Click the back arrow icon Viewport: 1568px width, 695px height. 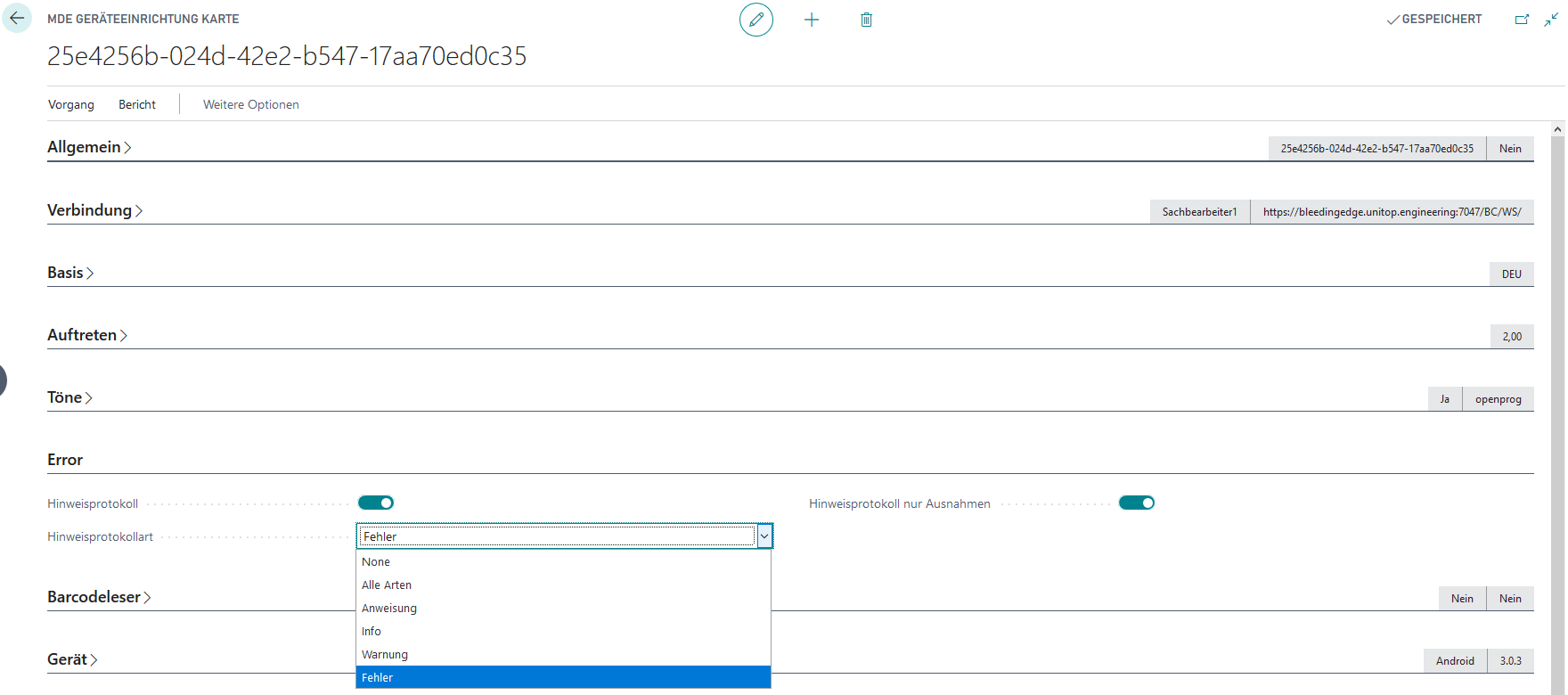pyautogui.click(x=17, y=19)
